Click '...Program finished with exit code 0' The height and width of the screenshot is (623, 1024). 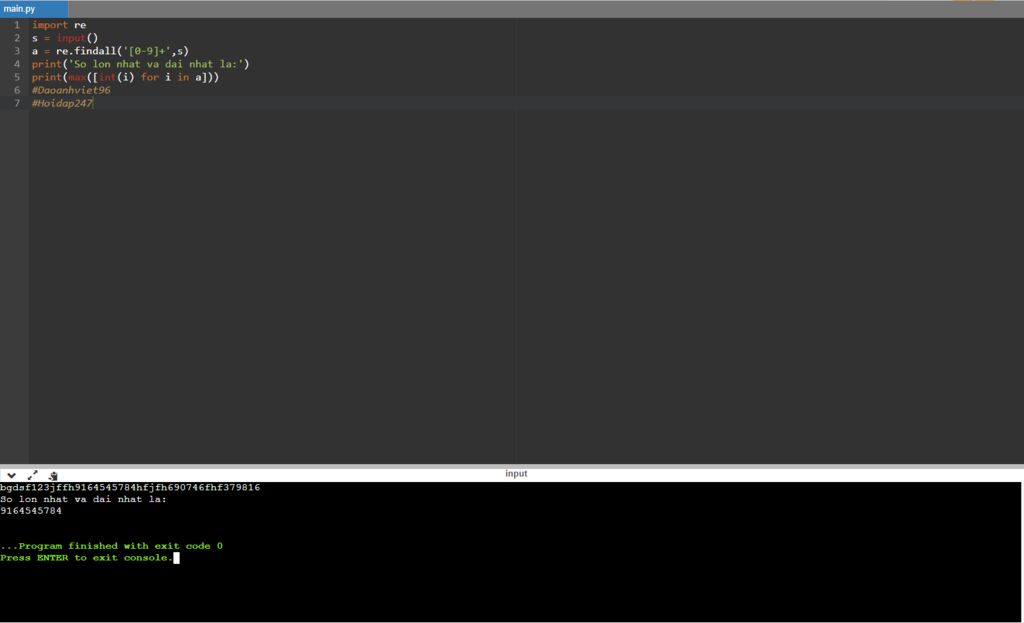112,546
